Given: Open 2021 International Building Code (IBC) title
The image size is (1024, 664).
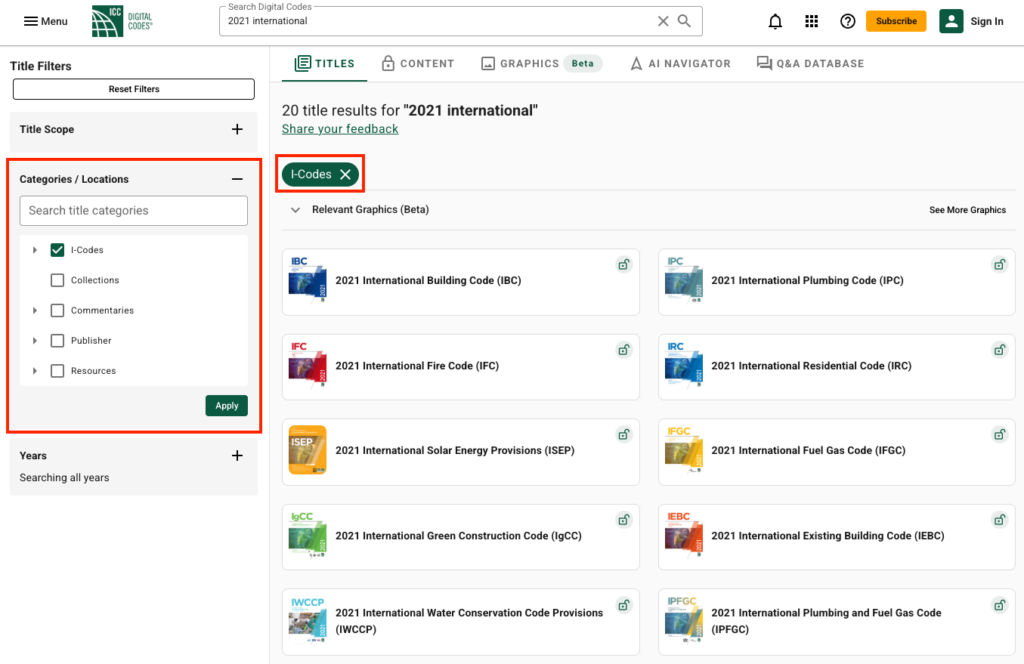Looking at the screenshot, I should coord(428,280).
